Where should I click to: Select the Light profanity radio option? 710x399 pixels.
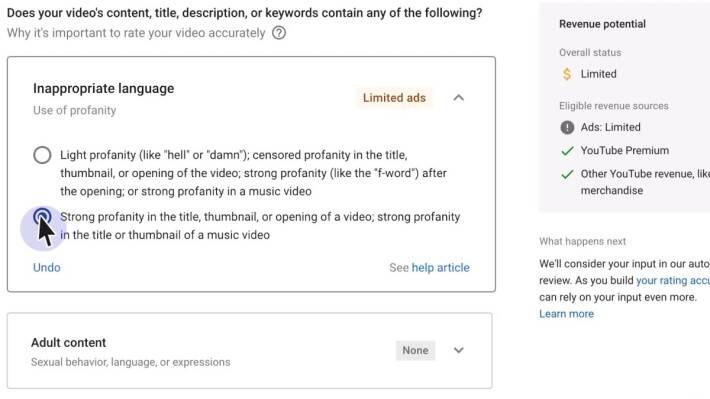[42, 155]
